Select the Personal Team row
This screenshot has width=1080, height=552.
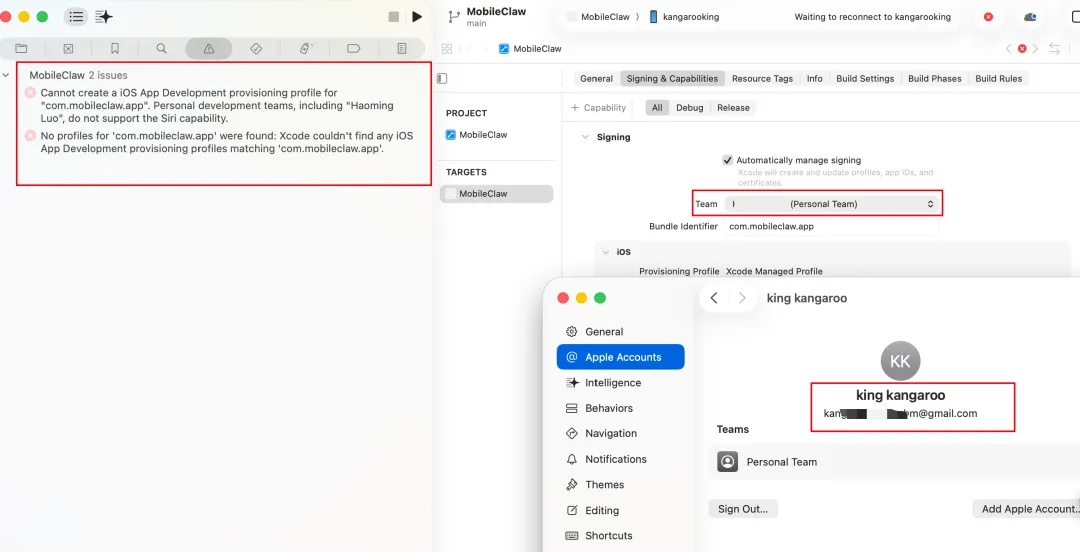pos(894,462)
